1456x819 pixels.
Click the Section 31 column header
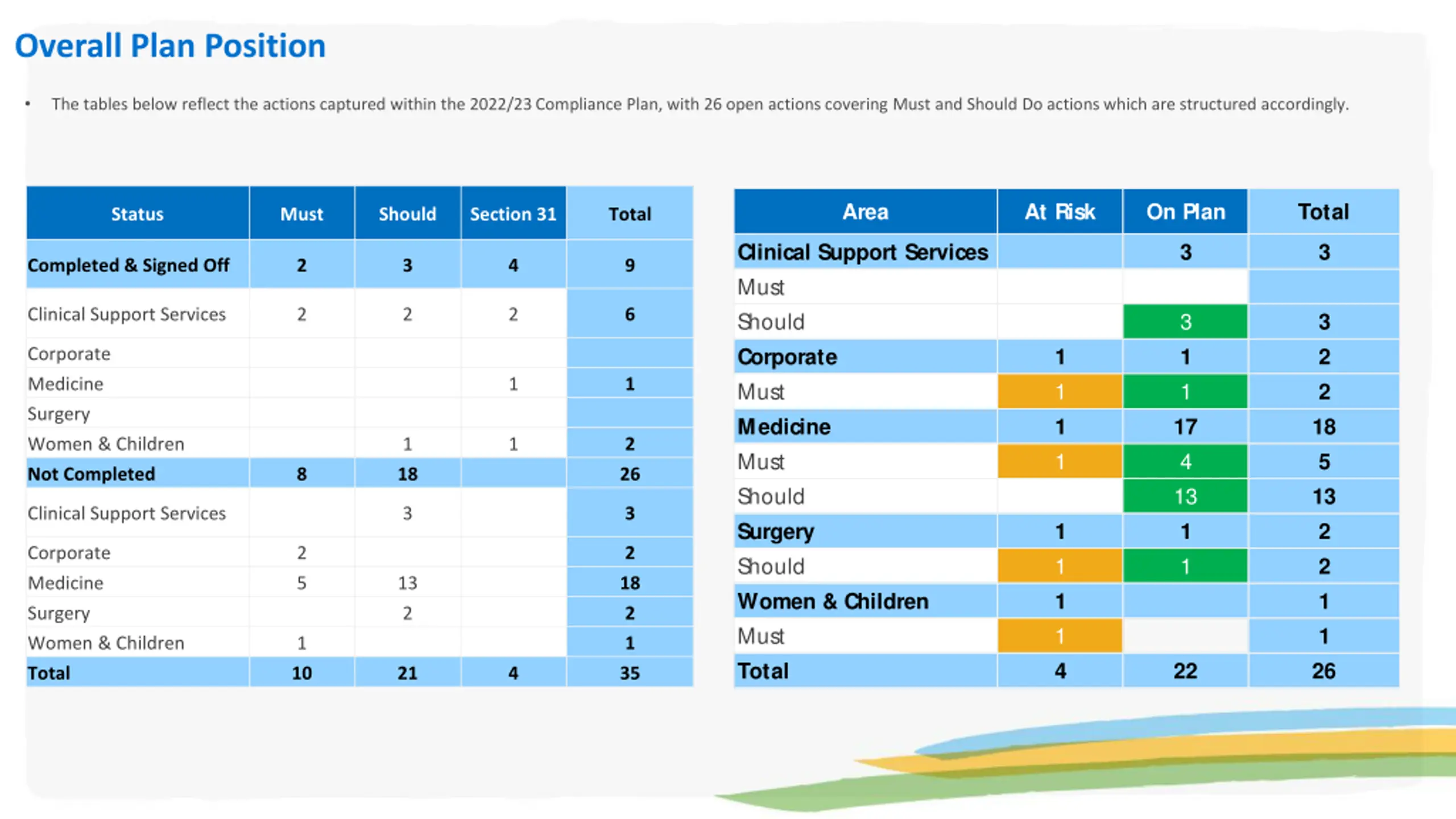click(513, 213)
